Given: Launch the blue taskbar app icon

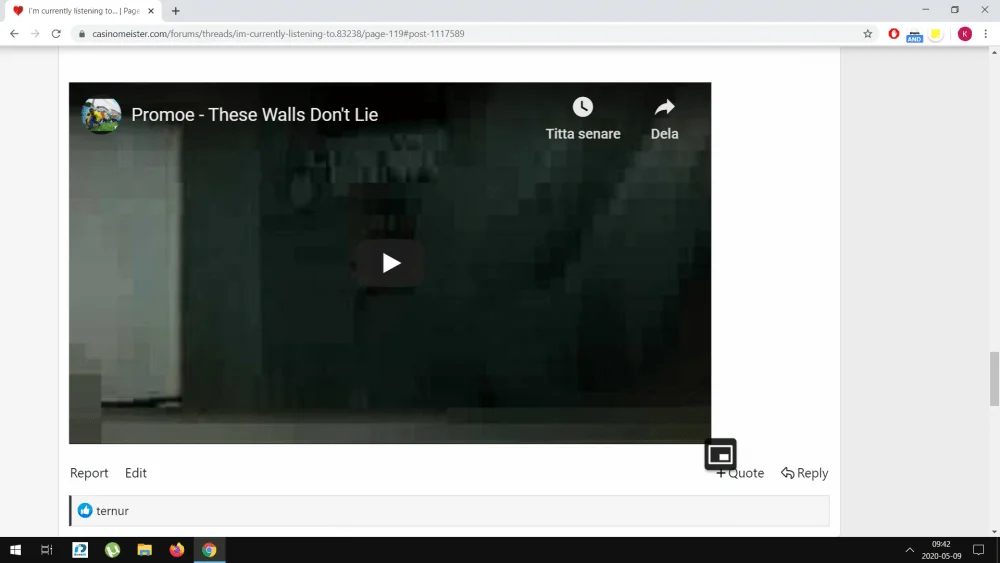Looking at the screenshot, I should pos(80,550).
